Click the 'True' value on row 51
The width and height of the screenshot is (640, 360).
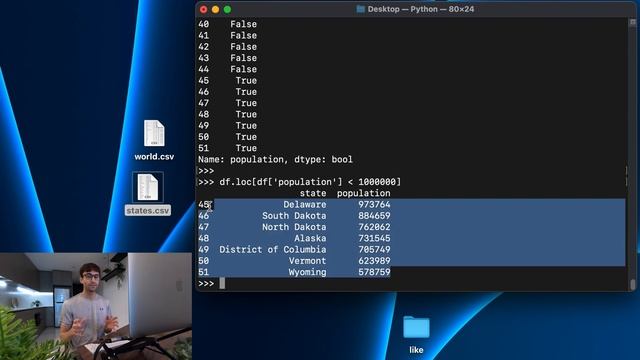coord(246,148)
